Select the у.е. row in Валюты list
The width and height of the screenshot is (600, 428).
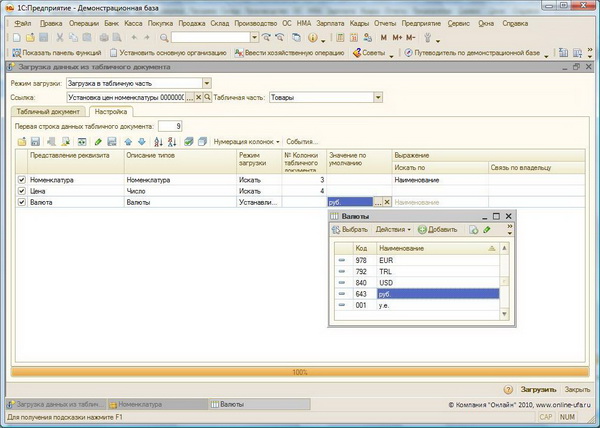coord(417,305)
